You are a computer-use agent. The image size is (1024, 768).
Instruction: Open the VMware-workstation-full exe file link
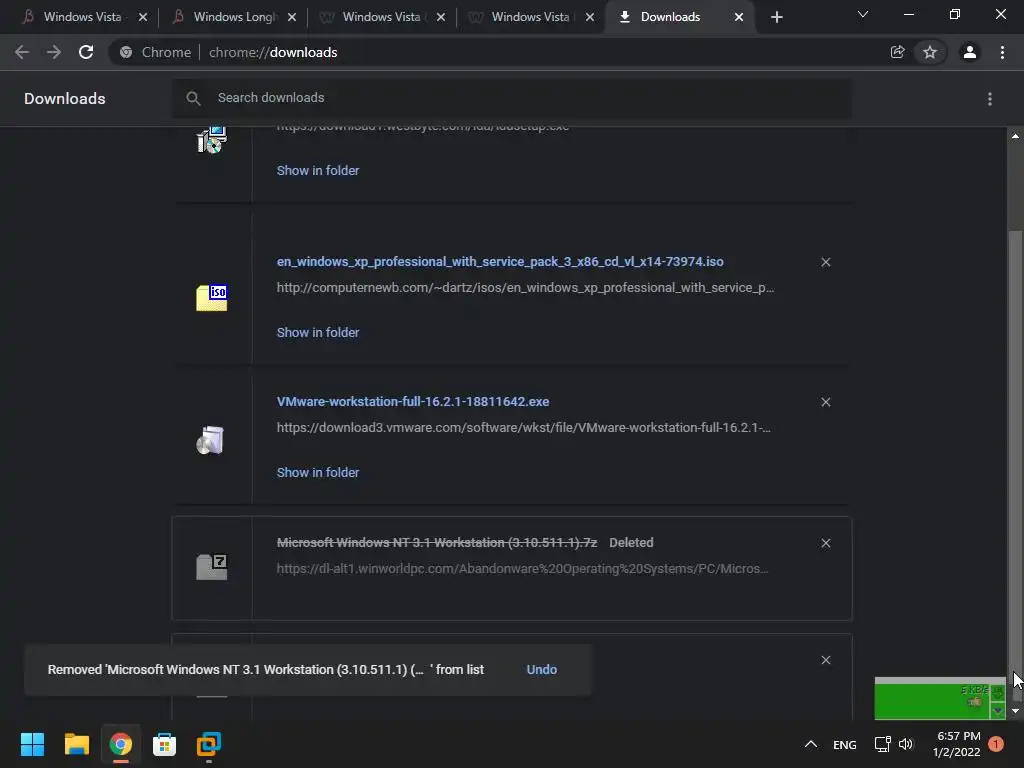pyautogui.click(x=413, y=401)
